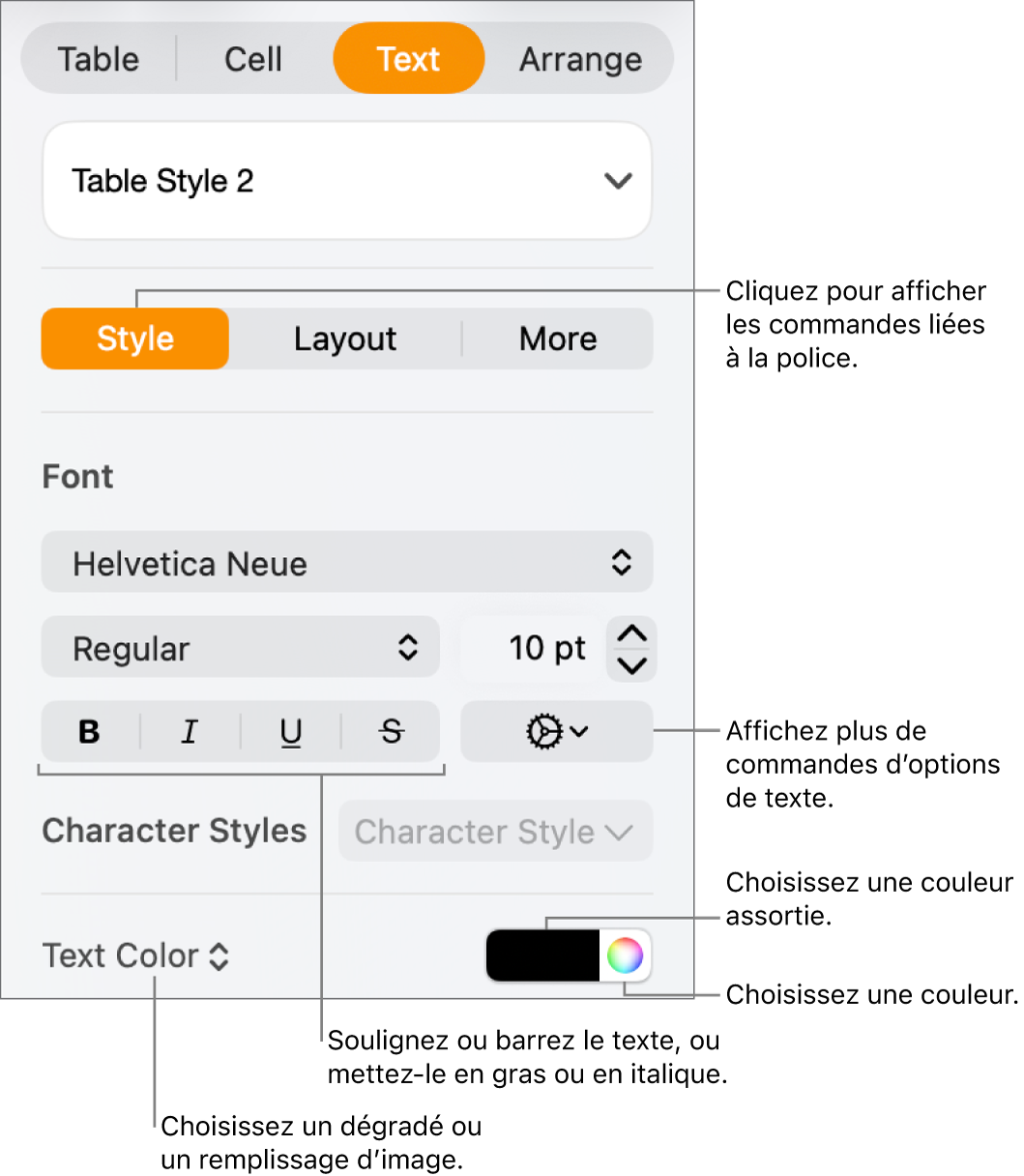Enable the Style controls pane
The height and width of the screenshot is (1176, 1024).
pos(134,338)
